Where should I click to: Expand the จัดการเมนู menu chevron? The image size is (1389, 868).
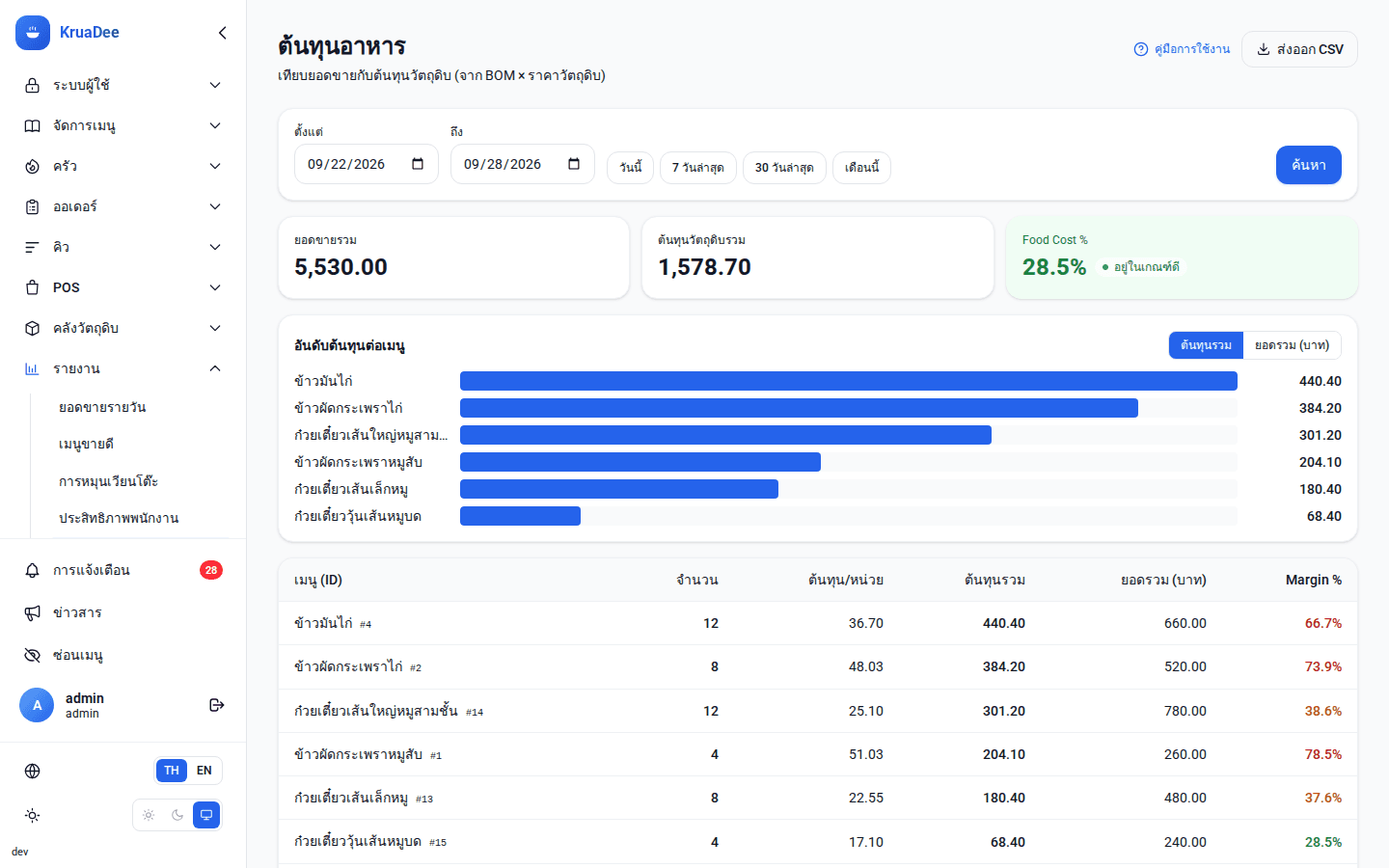pyautogui.click(x=215, y=125)
